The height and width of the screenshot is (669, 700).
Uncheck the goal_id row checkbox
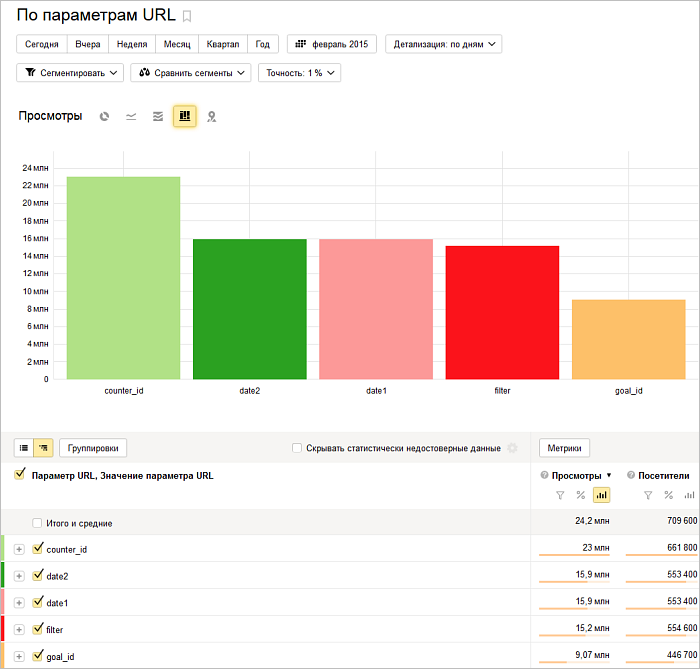click(x=38, y=655)
